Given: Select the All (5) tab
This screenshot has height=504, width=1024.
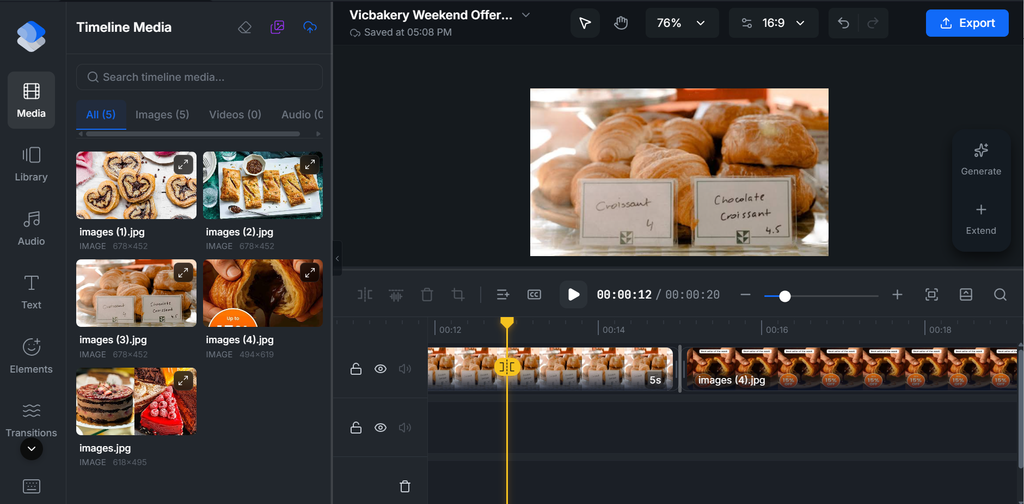Looking at the screenshot, I should pyautogui.click(x=101, y=115).
